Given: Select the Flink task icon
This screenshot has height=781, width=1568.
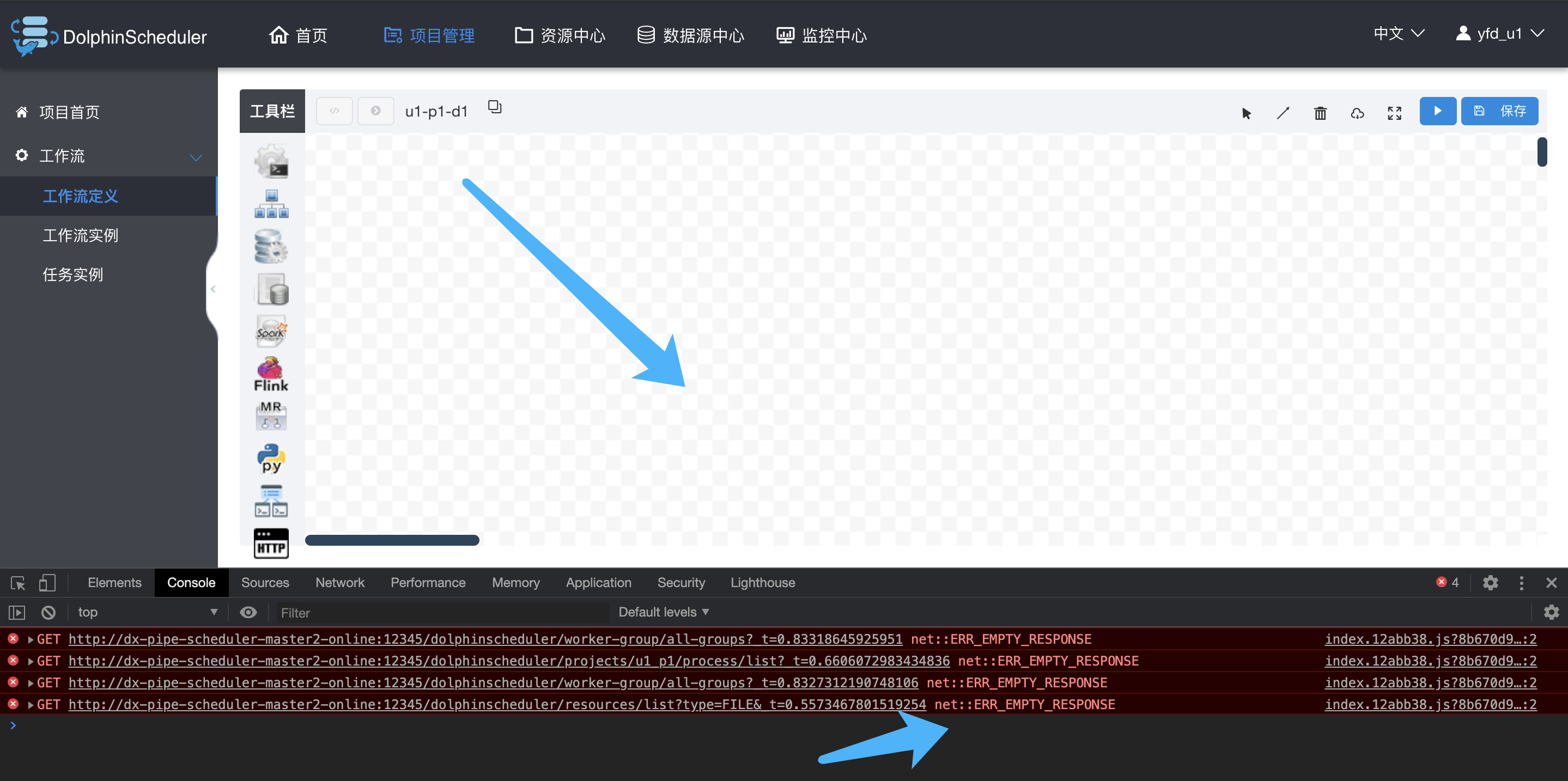Looking at the screenshot, I should pyautogui.click(x=271, y=374).
